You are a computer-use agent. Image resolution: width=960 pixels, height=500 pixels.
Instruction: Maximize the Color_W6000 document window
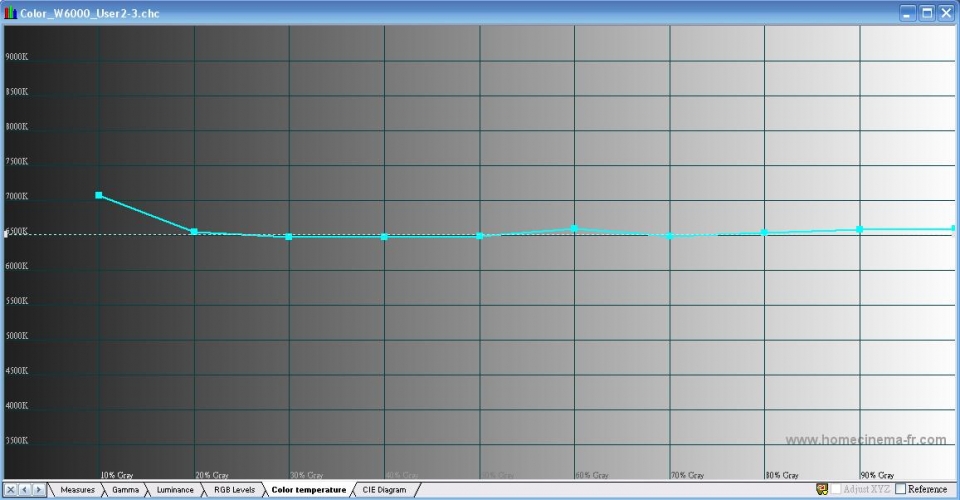927,13
